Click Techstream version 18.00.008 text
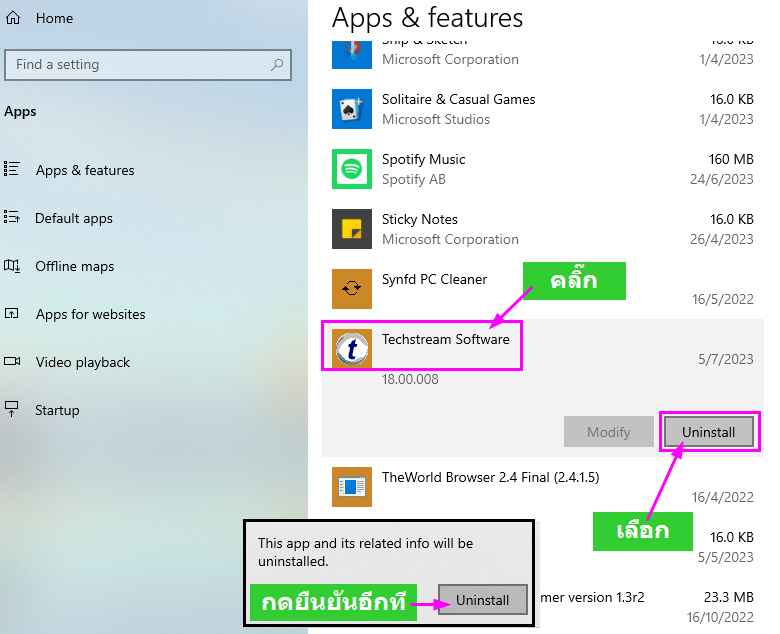Screen dimensions: 780x634 click(410, 379)
